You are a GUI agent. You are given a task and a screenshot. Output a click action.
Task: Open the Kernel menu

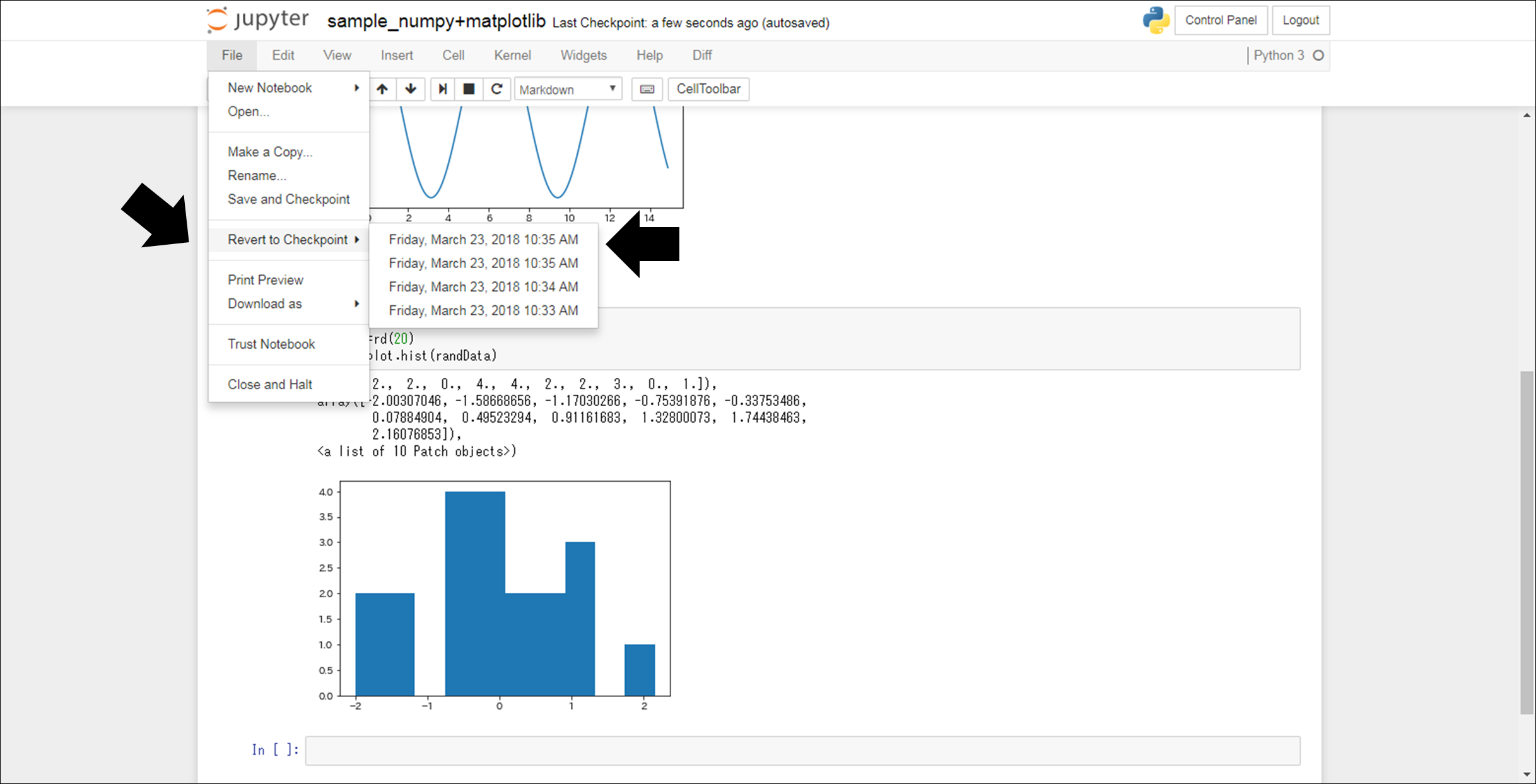pyautogui.click(x=512, y=56)
